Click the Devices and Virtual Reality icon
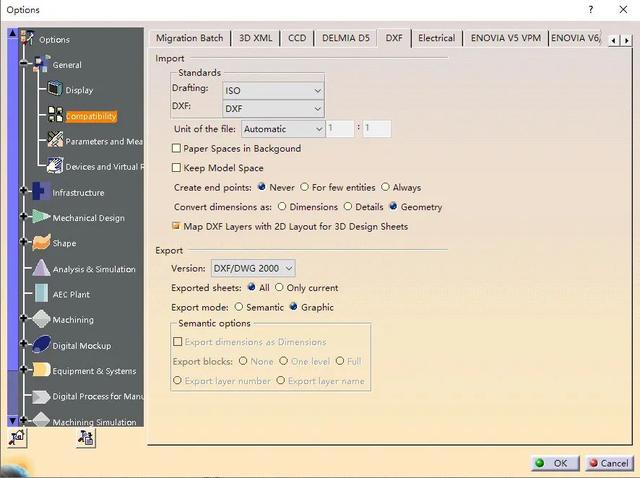This screenshot has height=478, width=640. coord(53,166)
